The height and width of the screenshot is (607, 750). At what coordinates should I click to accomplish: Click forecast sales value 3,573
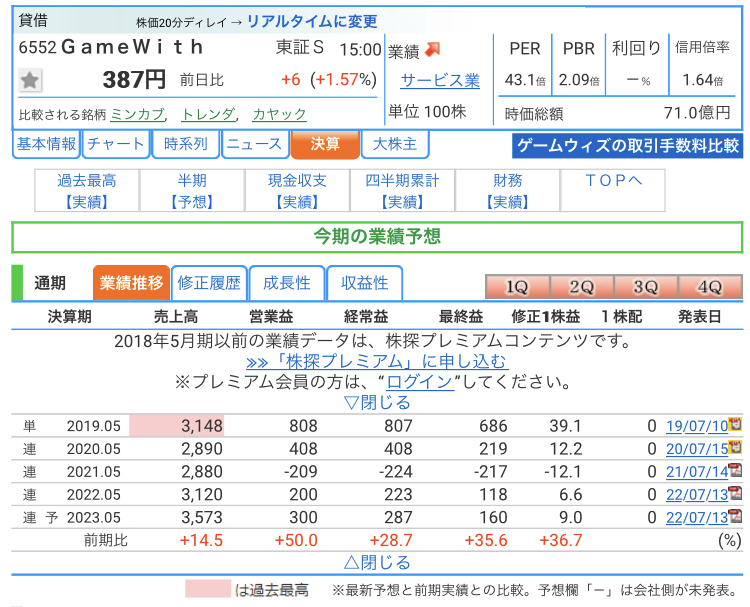[x=201, y=518]
